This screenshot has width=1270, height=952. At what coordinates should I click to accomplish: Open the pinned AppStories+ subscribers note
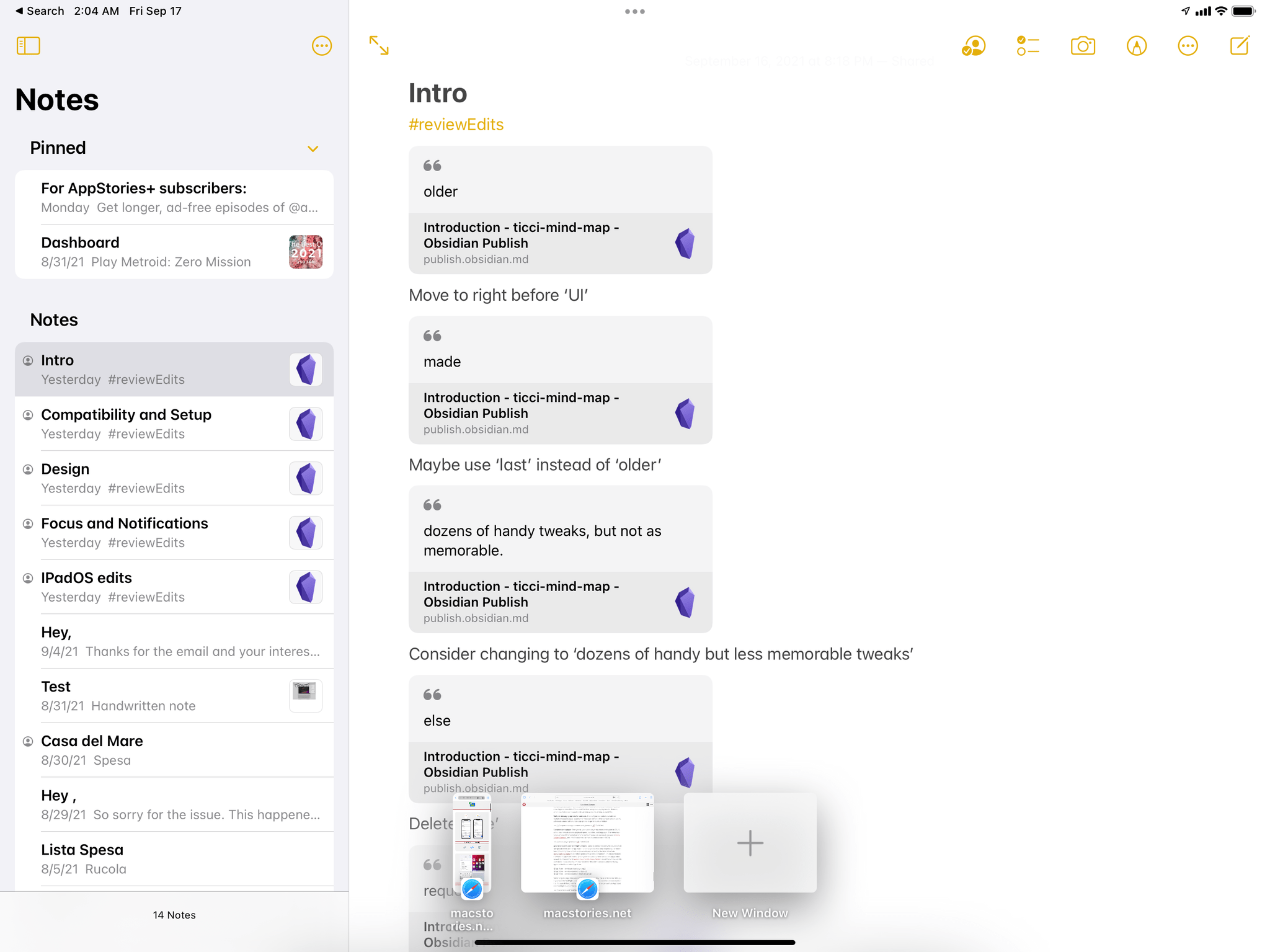click(174, 197)
